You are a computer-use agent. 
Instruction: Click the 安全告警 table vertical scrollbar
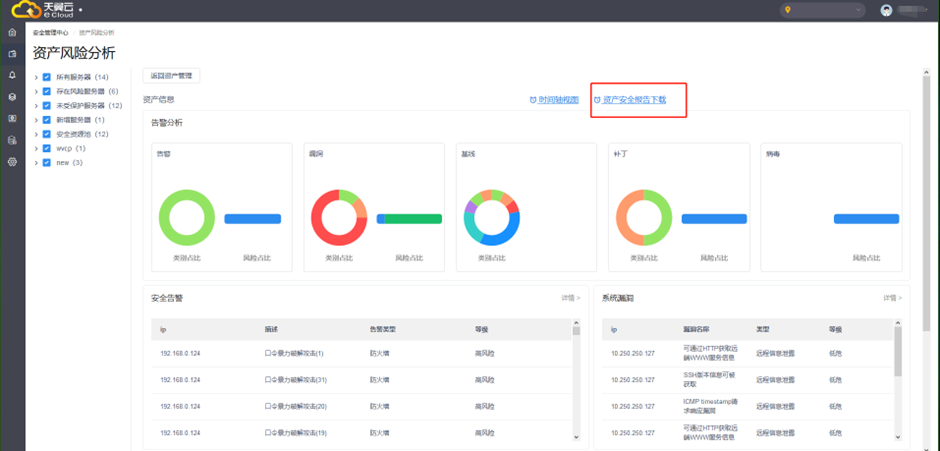point(576,380)
